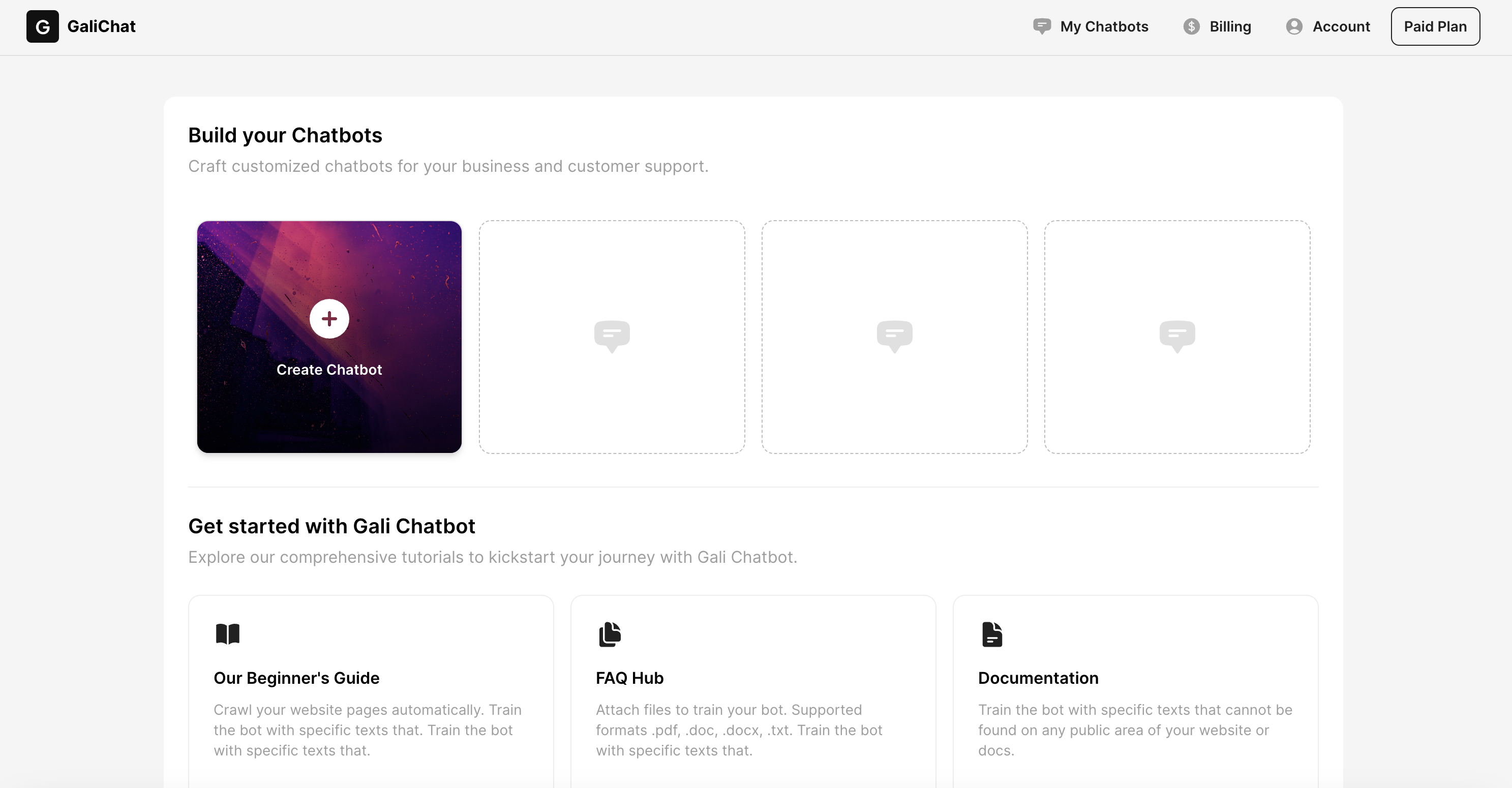Screen dimensions: 1512x788
Task: Click the My Chatbots speech bubble icon
Action: [x=1042, y=26]
